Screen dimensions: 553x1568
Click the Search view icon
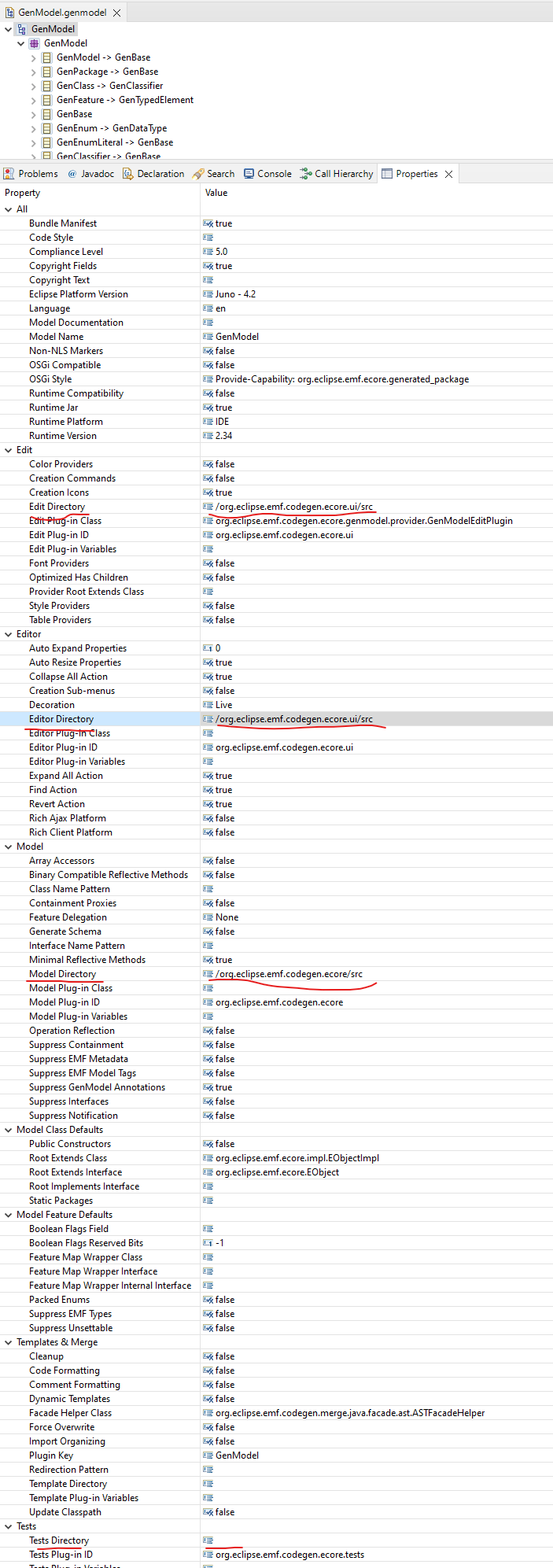click(198, 174)
